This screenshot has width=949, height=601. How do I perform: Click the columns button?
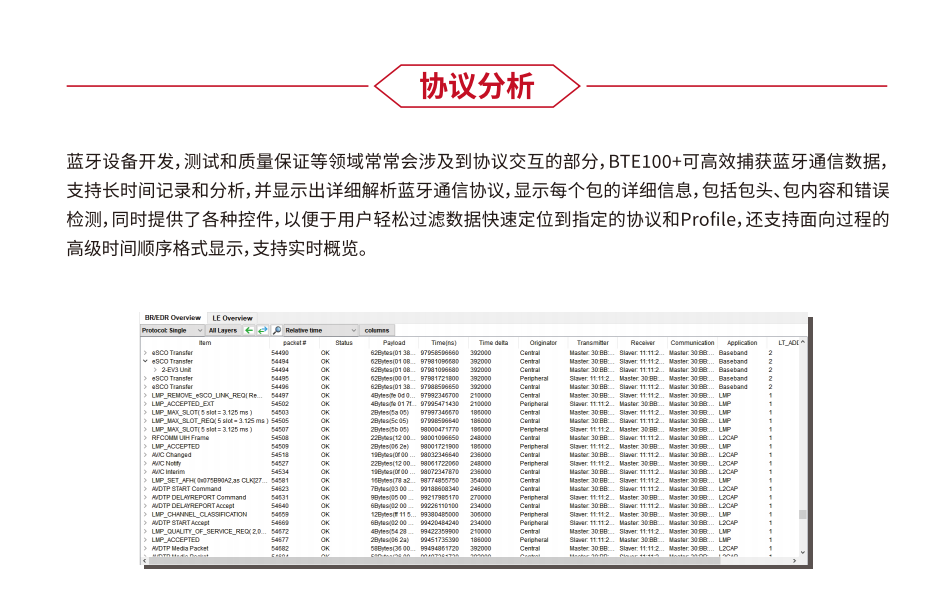click(377, 330)
